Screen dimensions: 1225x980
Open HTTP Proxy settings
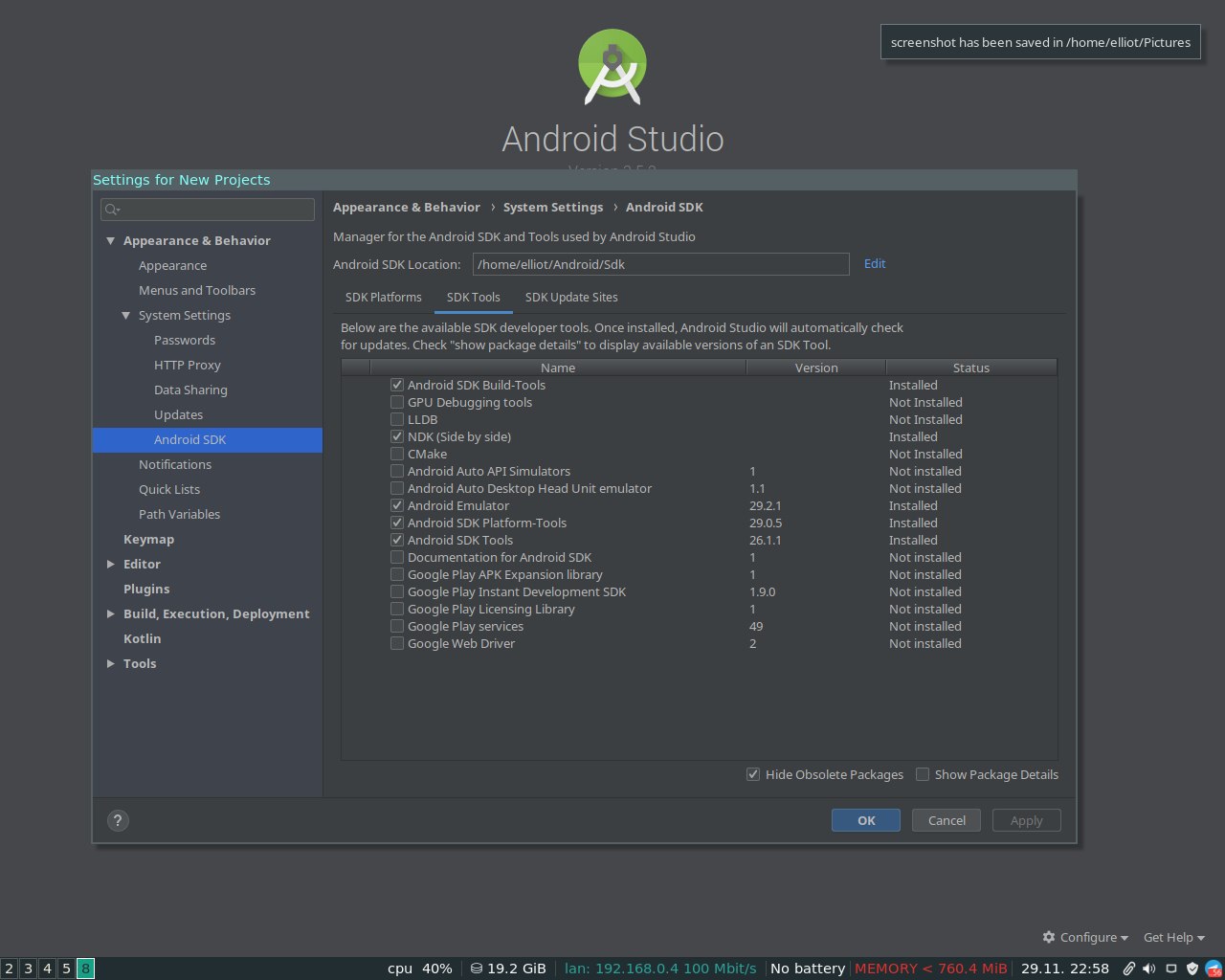pyautogui.click(x=188, y=365)
